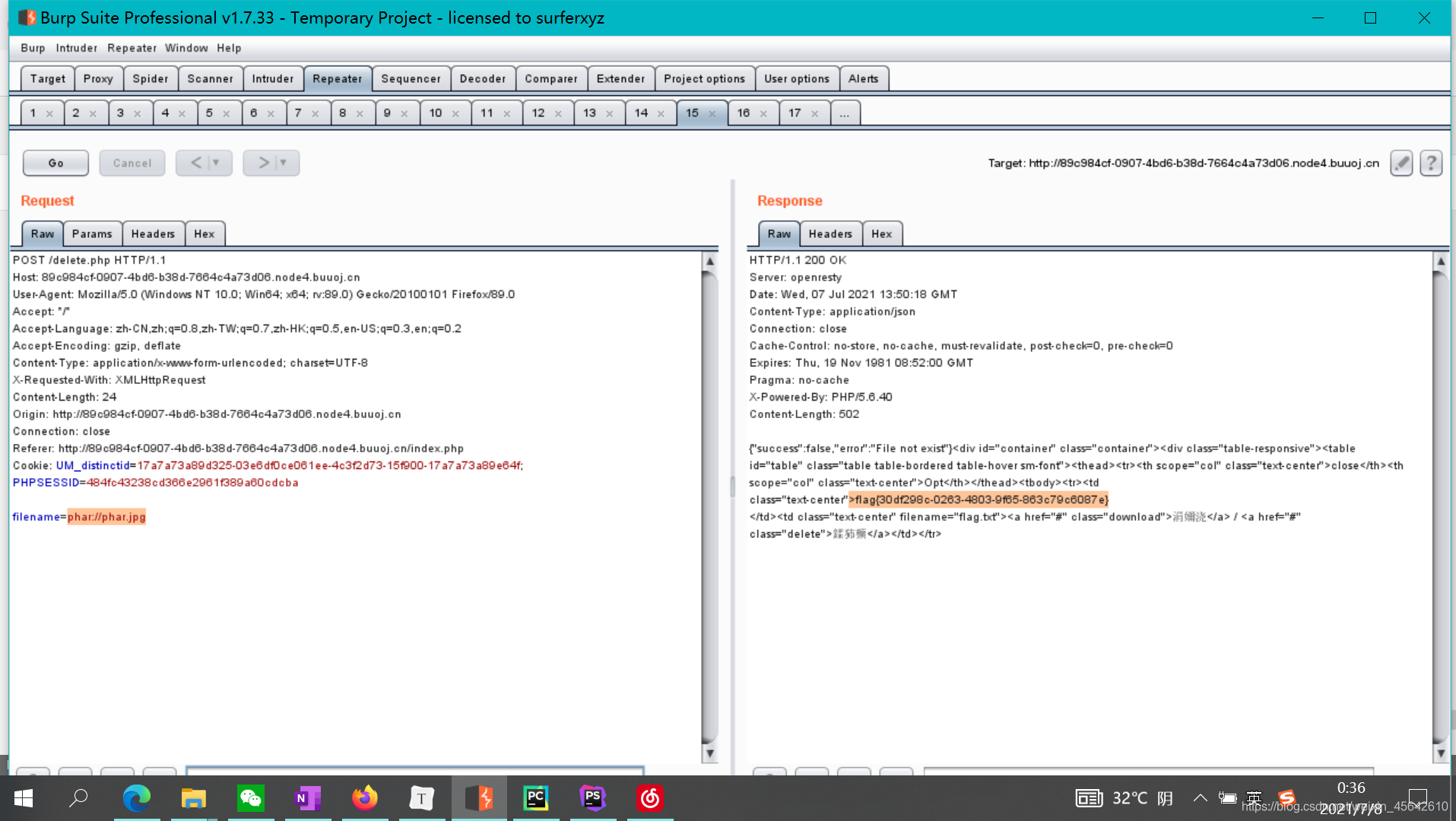Go to the previous request with the back arrow
Screen dimensions: 1456x821
click(x=195, y=163)
